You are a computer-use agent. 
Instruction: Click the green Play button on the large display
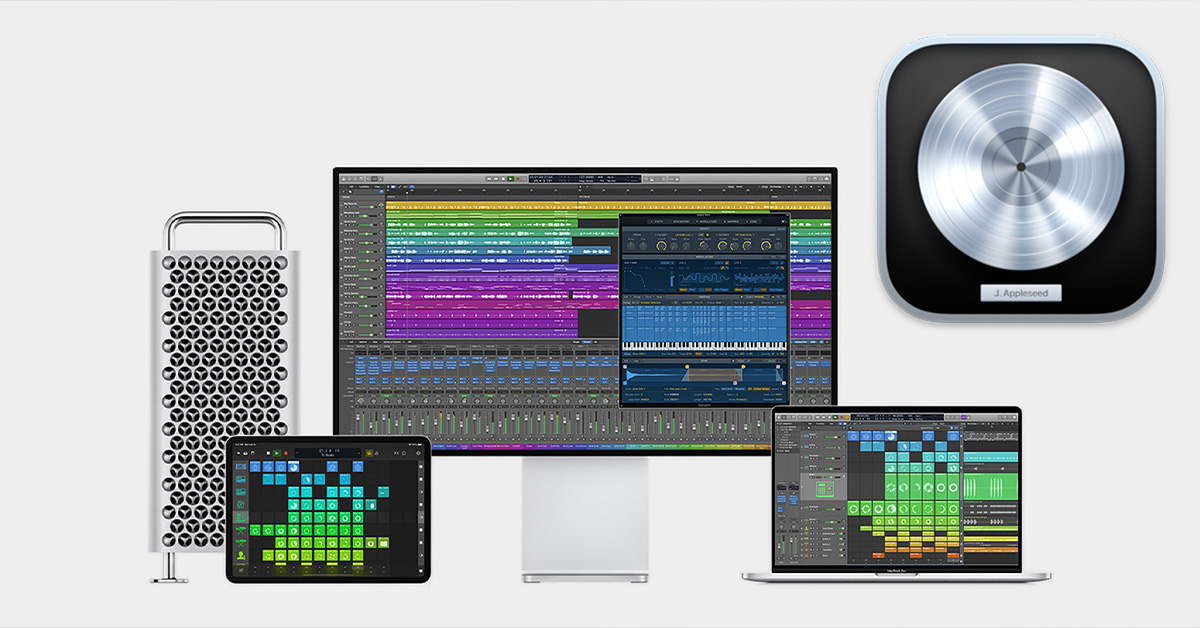(x=510, y=179)
